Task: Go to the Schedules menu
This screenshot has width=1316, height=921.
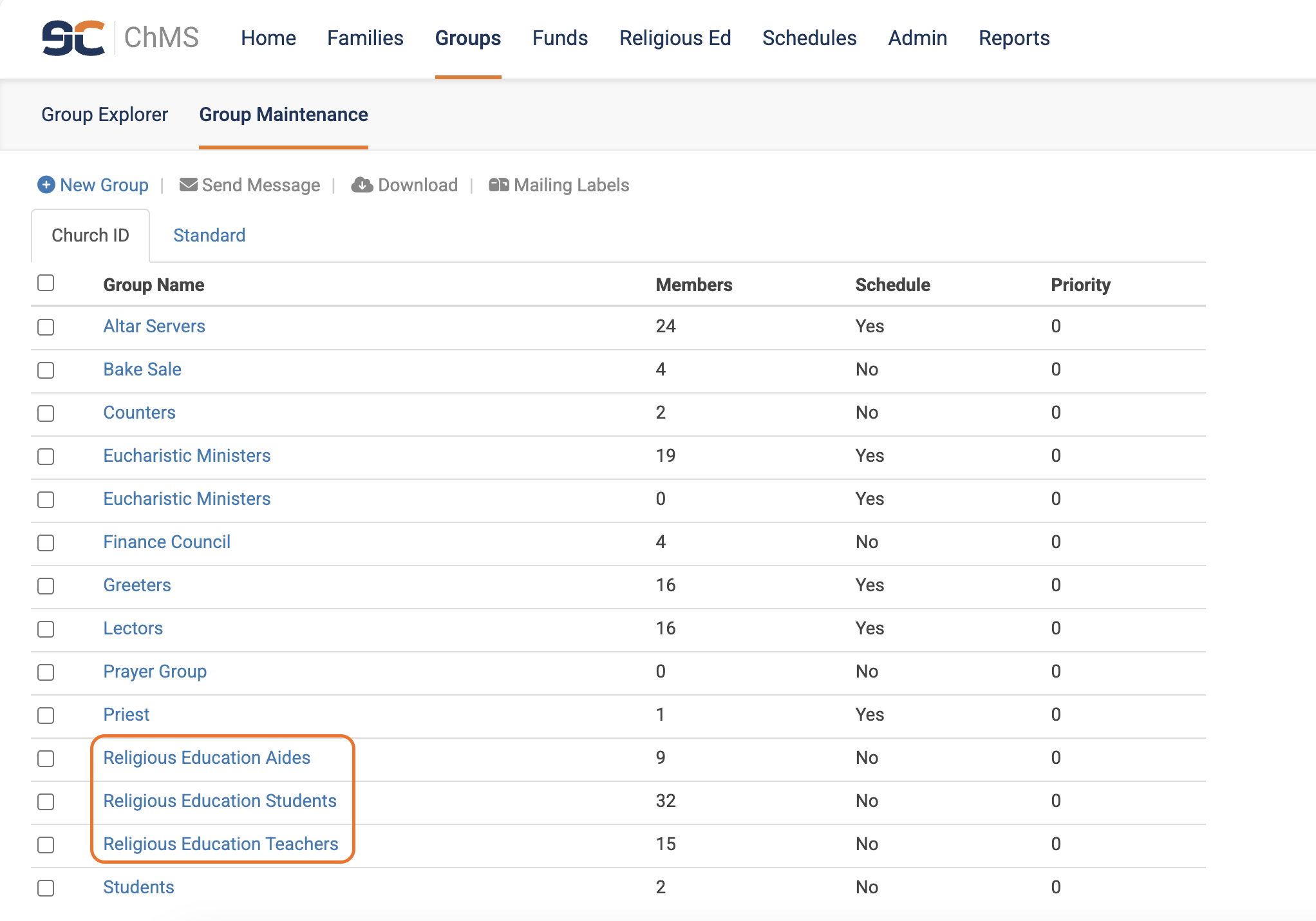Action: (809, 38)
